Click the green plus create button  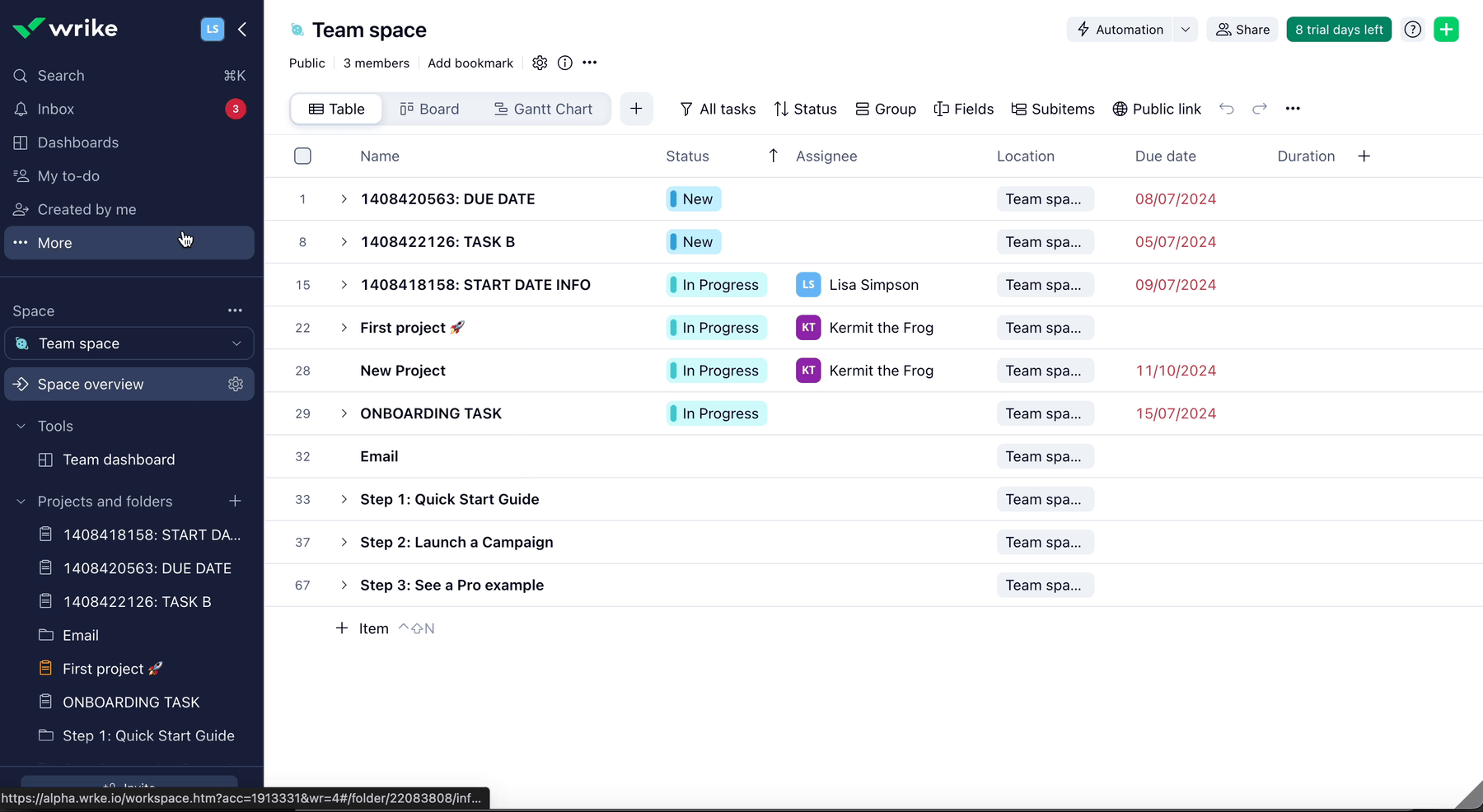[1446, 30]
